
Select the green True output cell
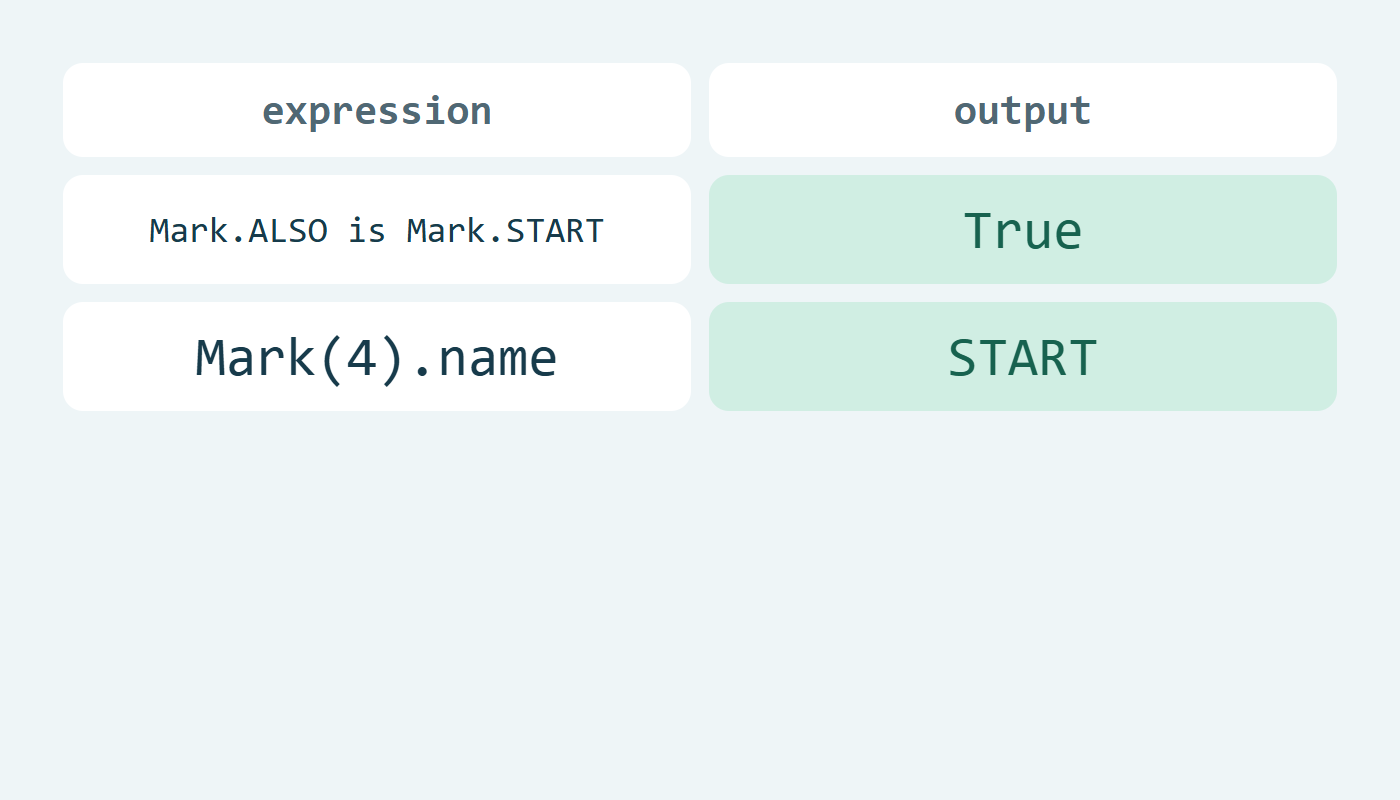tap(1023, 230)
